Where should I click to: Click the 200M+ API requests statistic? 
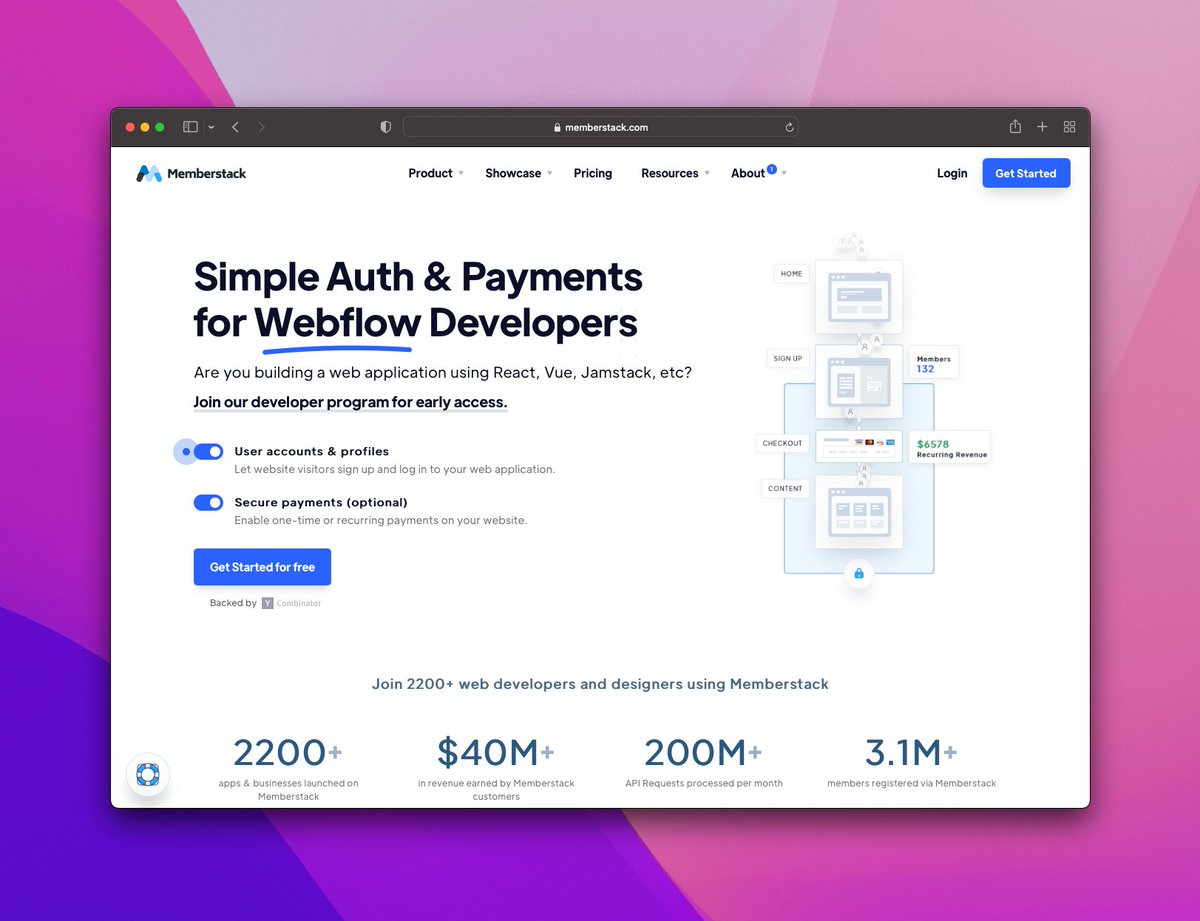point(704,761)
